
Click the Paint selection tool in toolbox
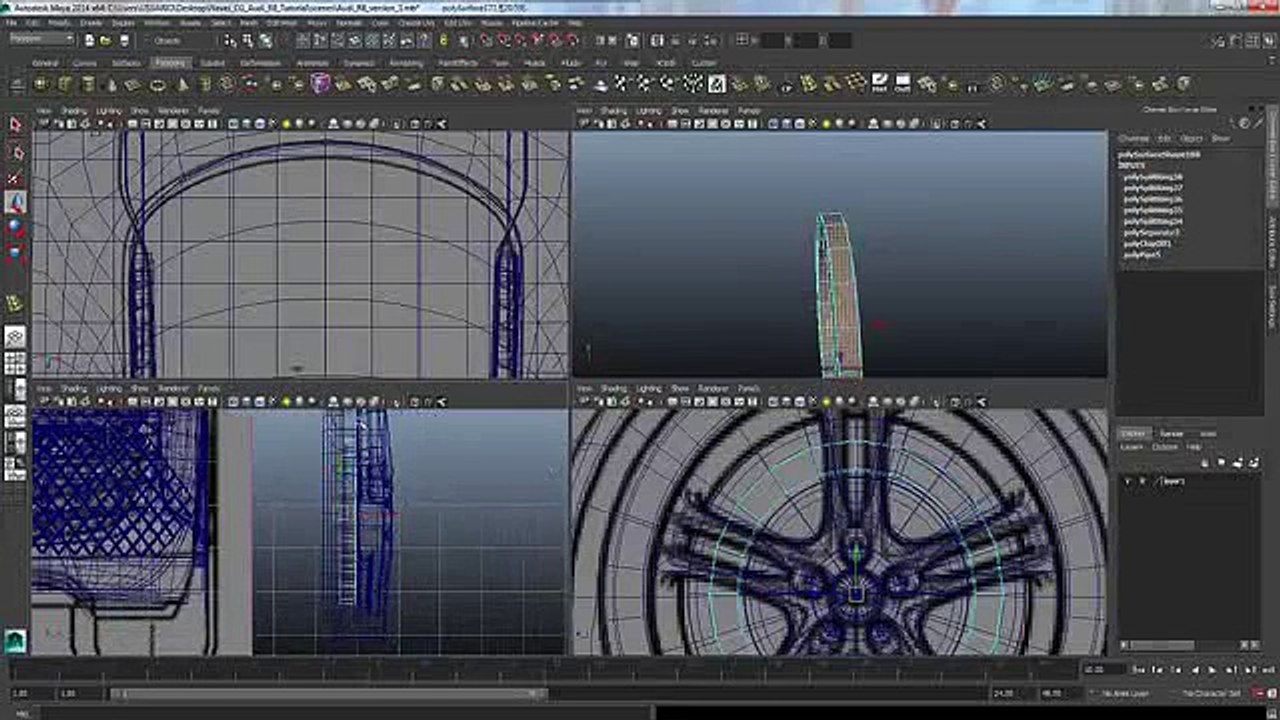click(15, 178)
